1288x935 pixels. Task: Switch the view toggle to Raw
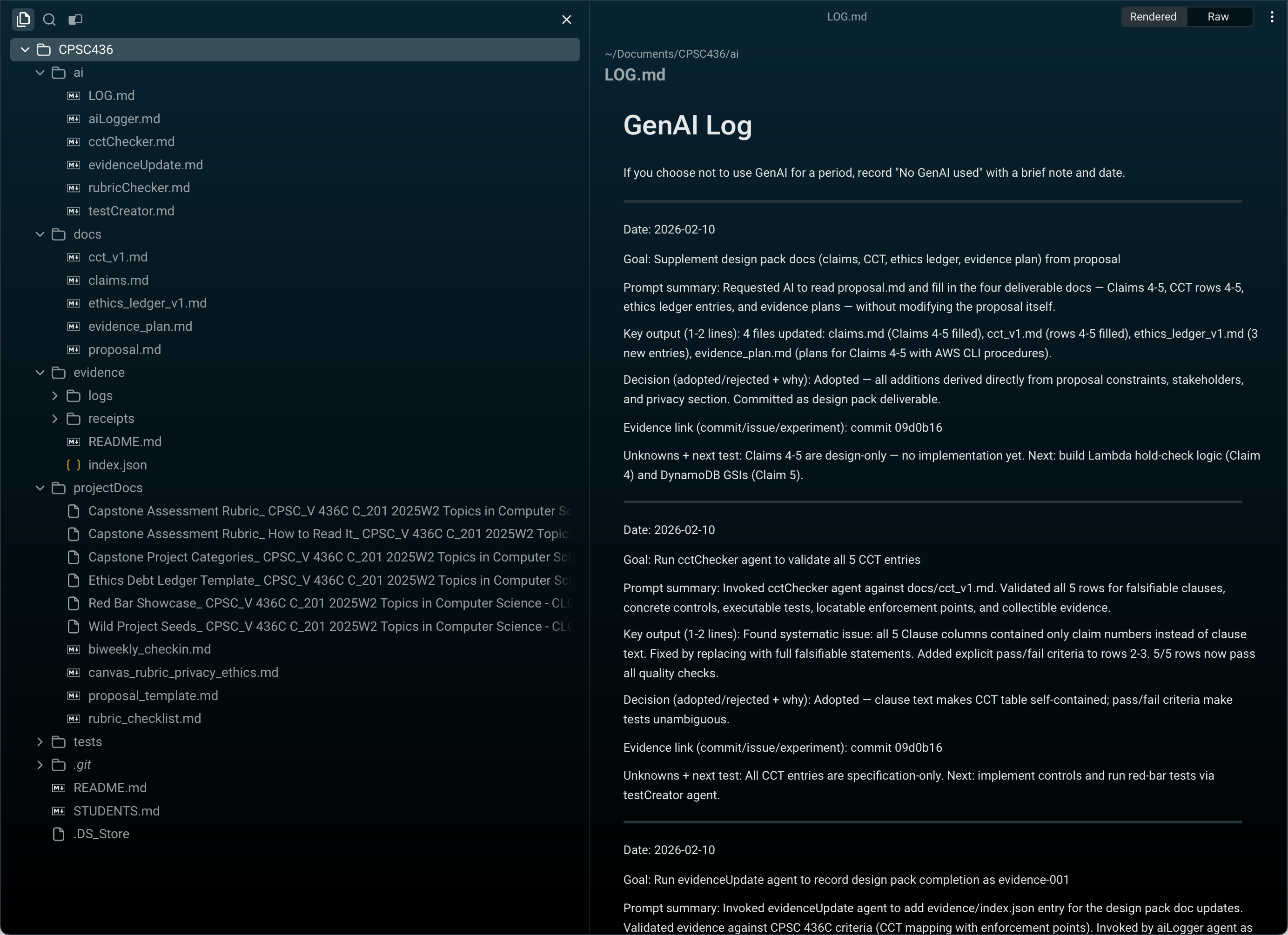1219,16
